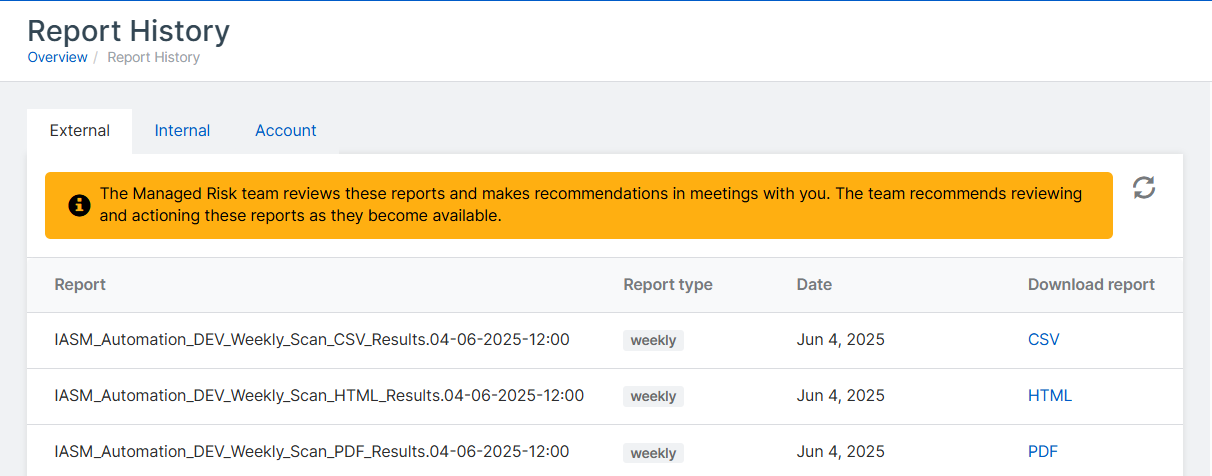The height and width of the screenshot is (476, 1212).
Task: Click the Report History page heading
Action: (128, 31)
